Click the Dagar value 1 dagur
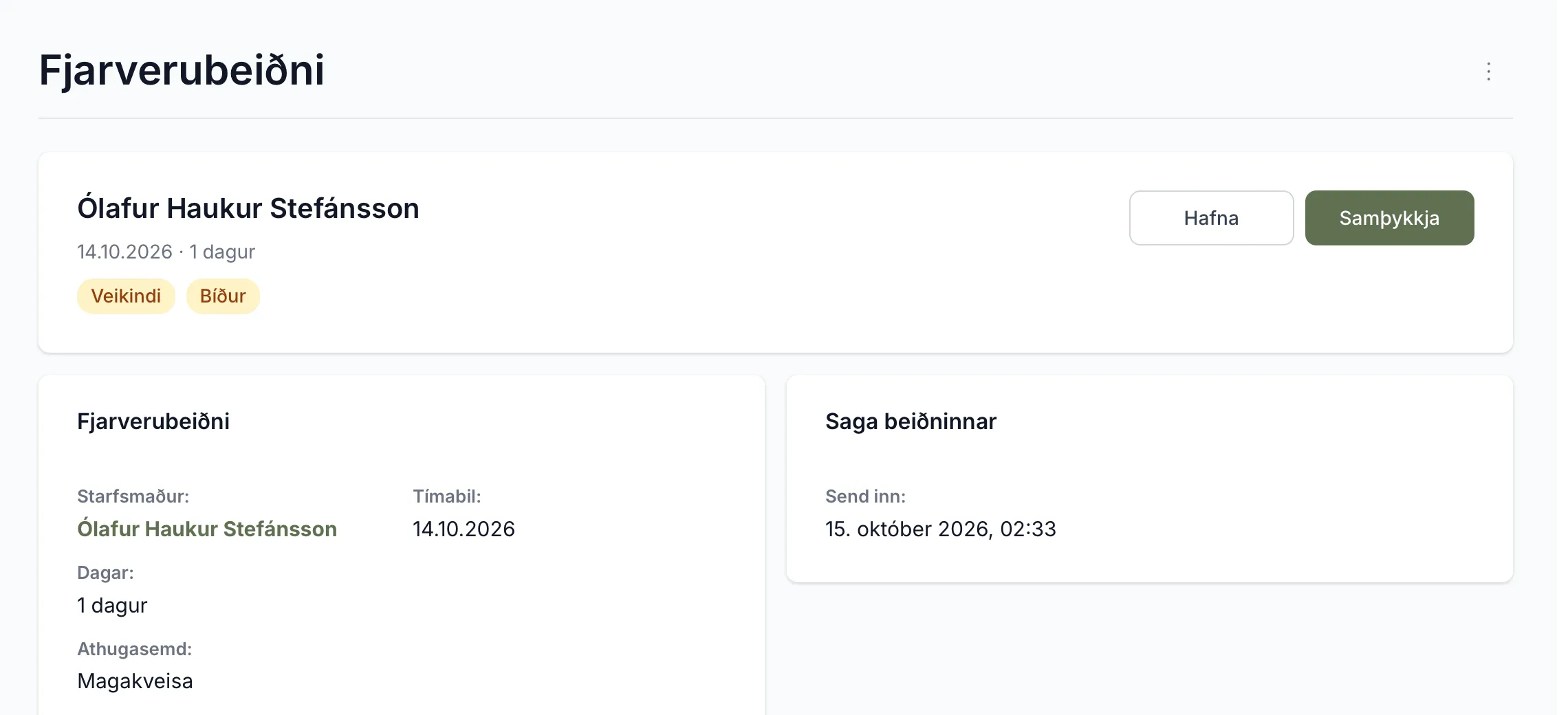1568x715 pixels. click(x=112, y=605)
